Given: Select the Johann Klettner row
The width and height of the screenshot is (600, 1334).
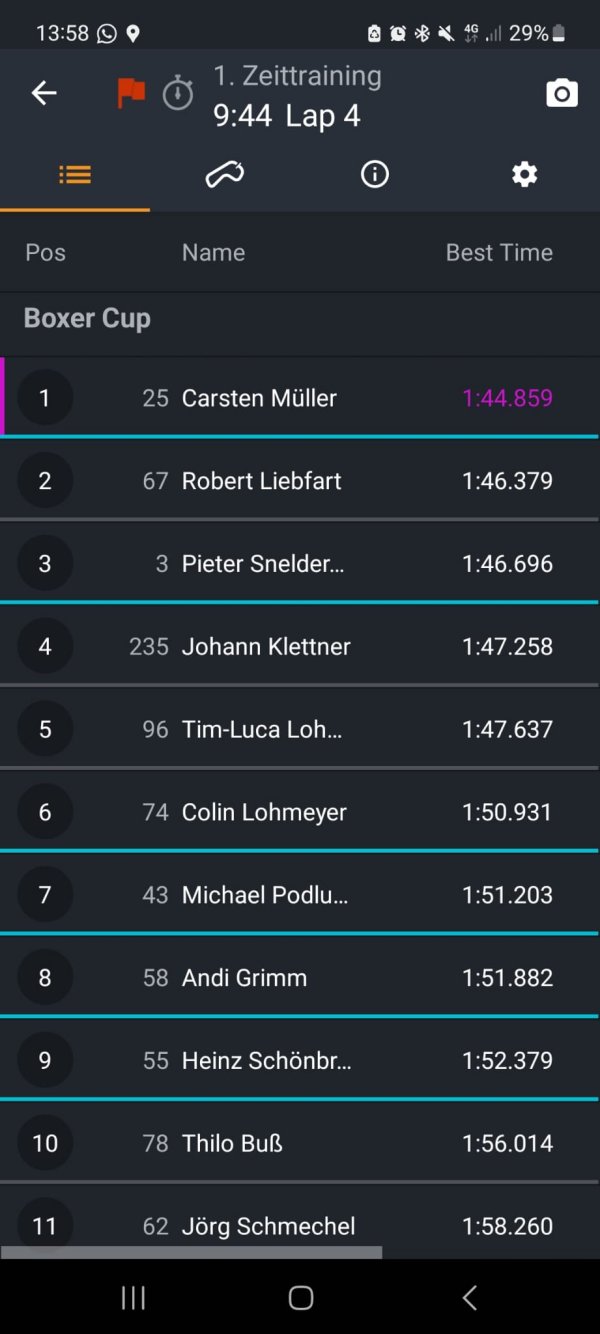Looking at the screenshot, I should pyautogui.click(x=300, y=646).
